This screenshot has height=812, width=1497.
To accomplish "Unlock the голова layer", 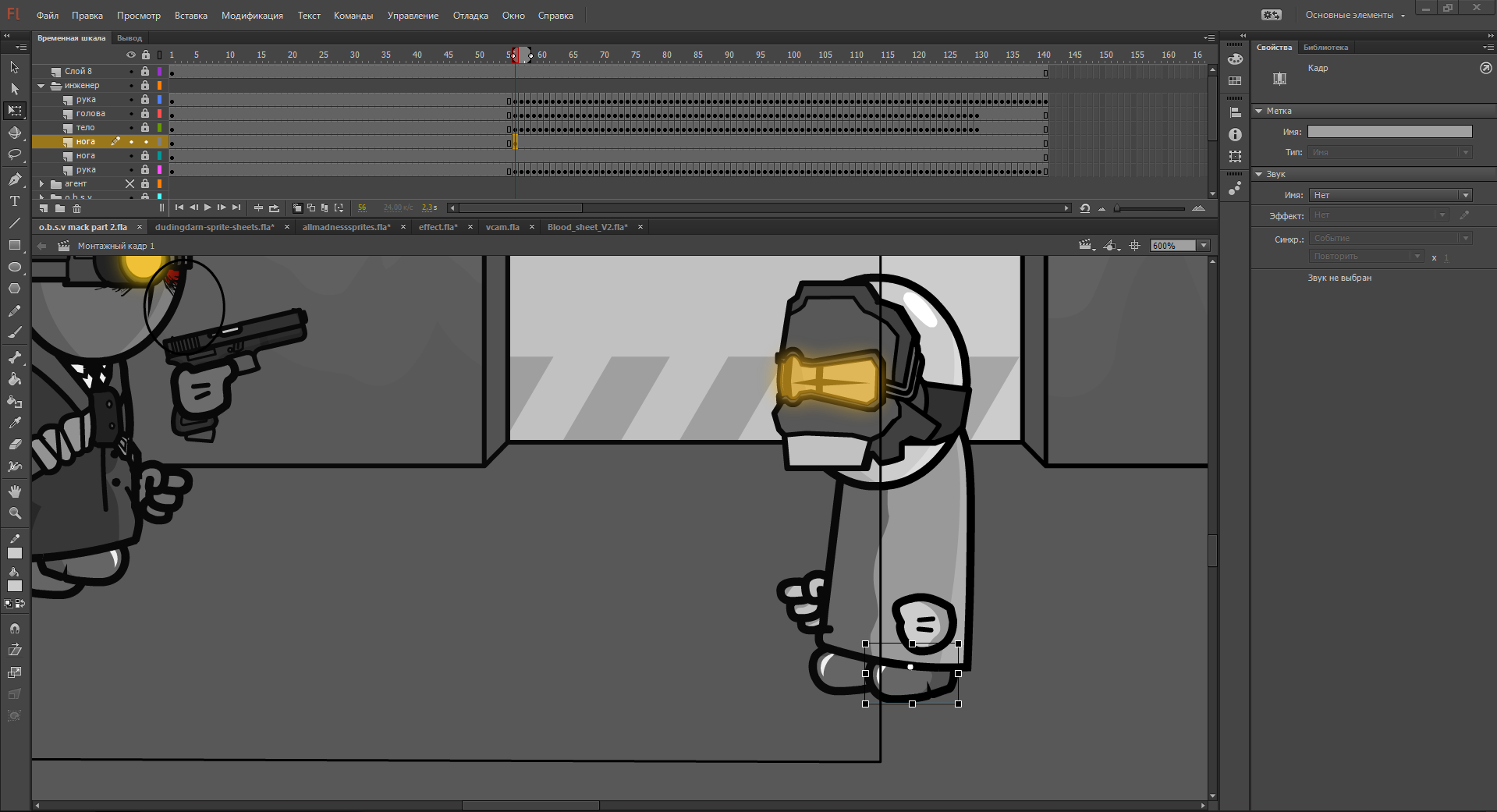I will coord(145,114).
